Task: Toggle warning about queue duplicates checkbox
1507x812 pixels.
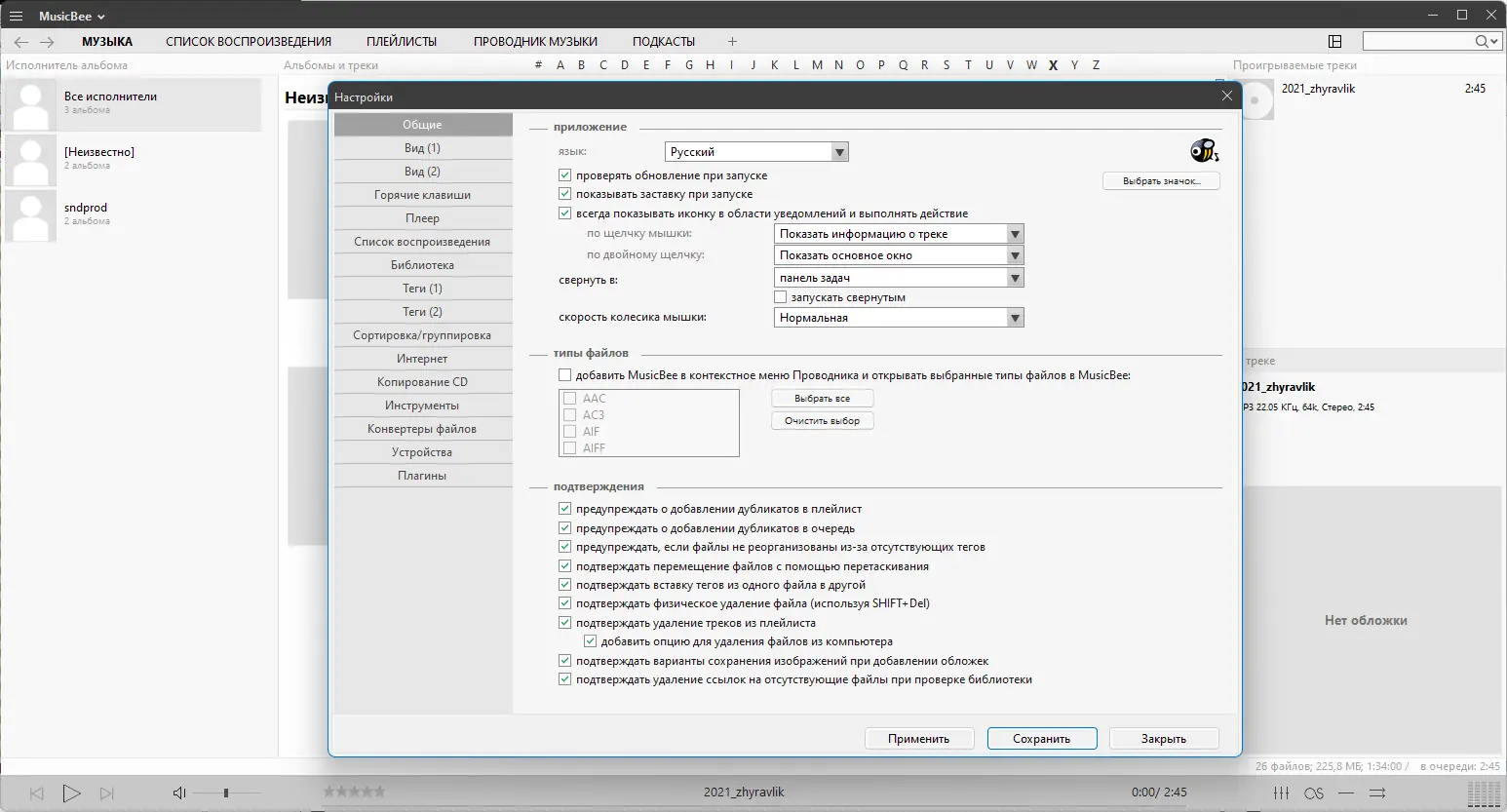Action: click(x=564, y=528)
